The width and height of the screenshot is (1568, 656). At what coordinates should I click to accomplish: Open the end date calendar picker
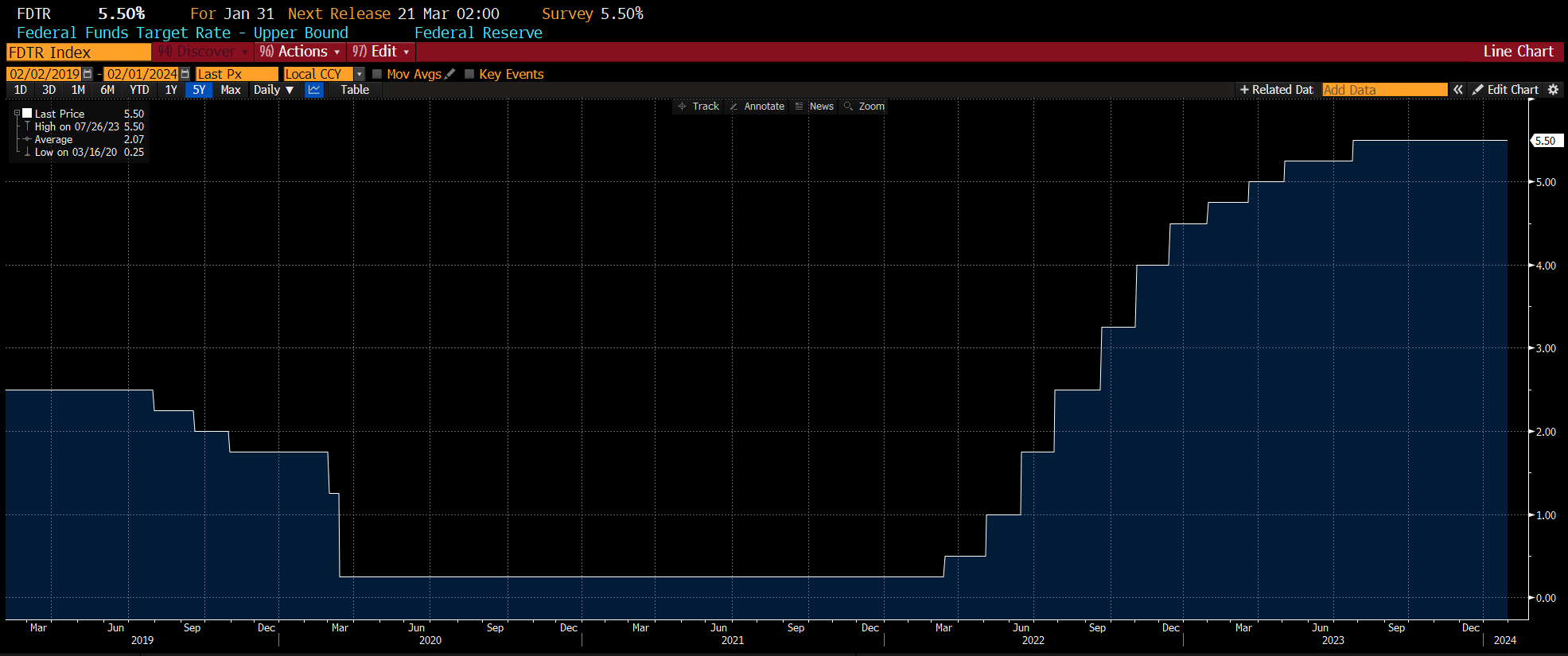coord(185,74)
